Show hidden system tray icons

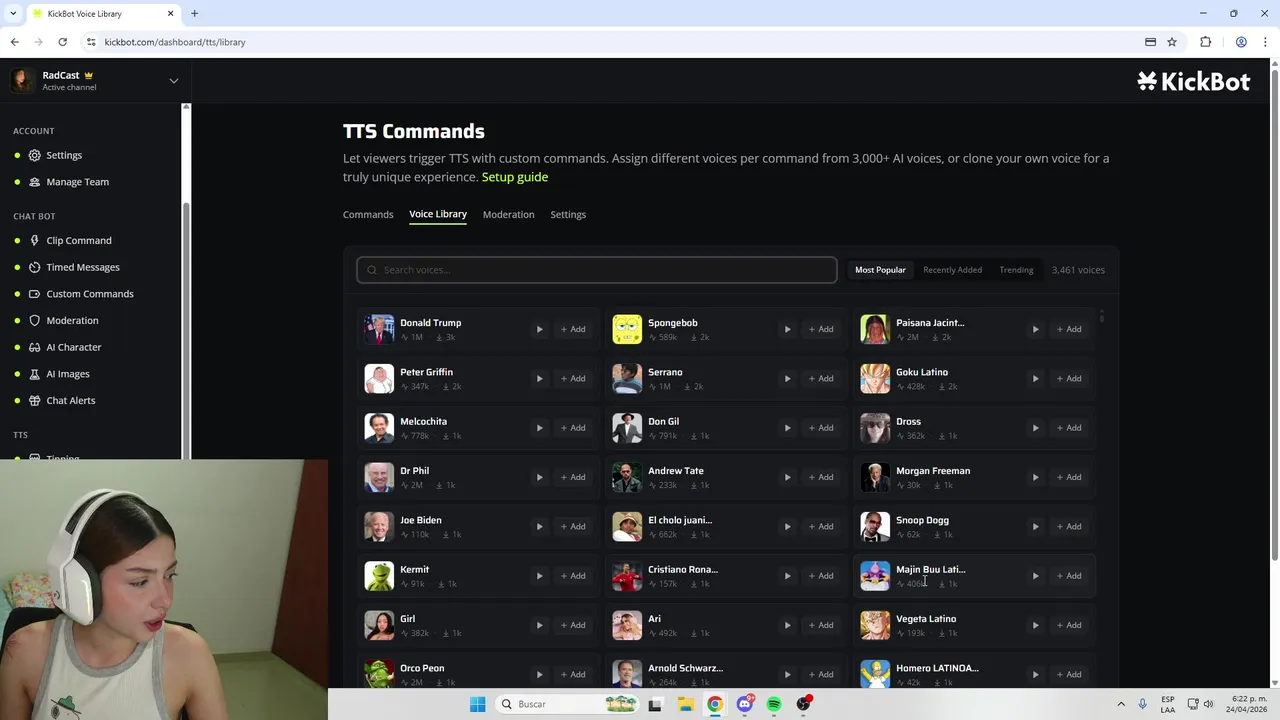(x=1121, y=704)
